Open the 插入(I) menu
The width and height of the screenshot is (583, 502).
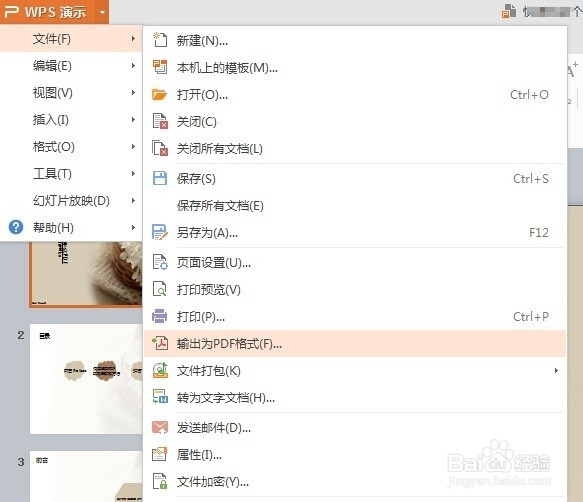pyautogui.click(x=71, y=119)
